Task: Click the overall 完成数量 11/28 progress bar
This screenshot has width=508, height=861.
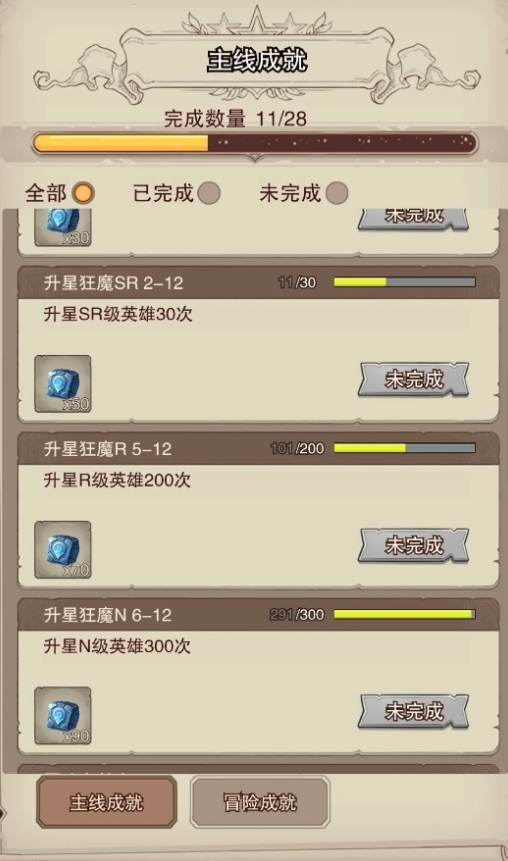Action: coord(254,143)
